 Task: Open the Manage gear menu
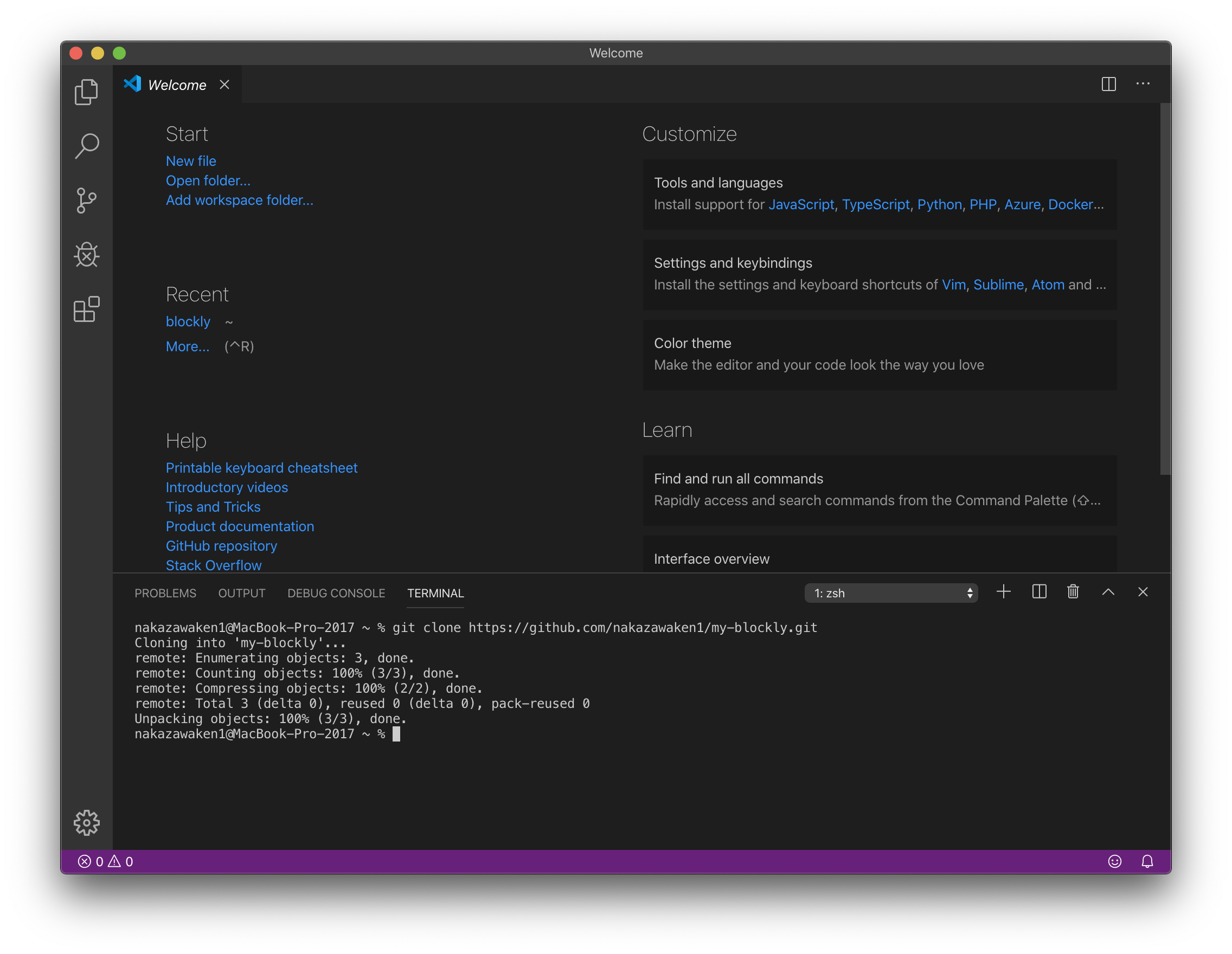pyautogui.click(x=87, y=823)
